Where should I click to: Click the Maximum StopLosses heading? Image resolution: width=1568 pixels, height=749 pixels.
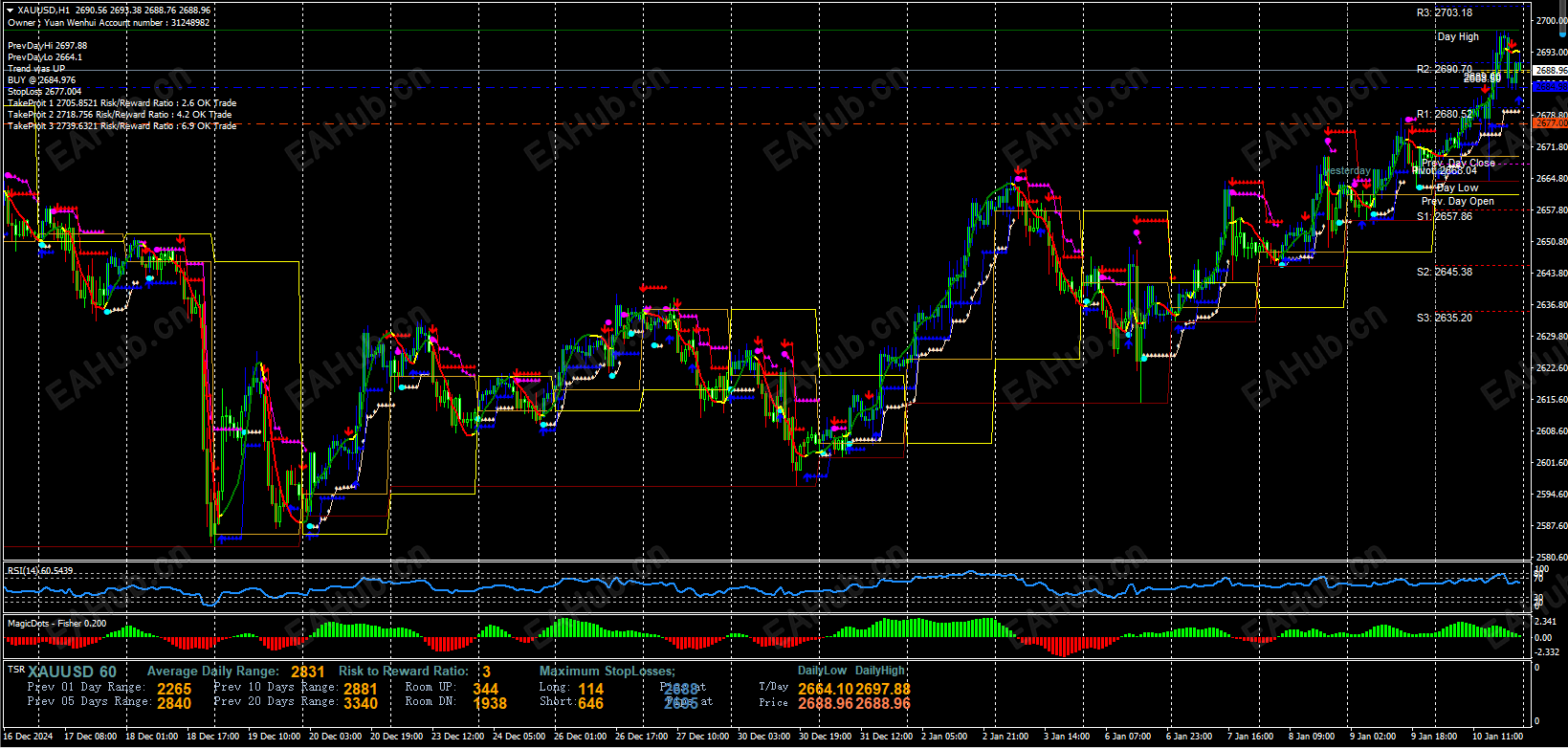[x=607, y=672]
